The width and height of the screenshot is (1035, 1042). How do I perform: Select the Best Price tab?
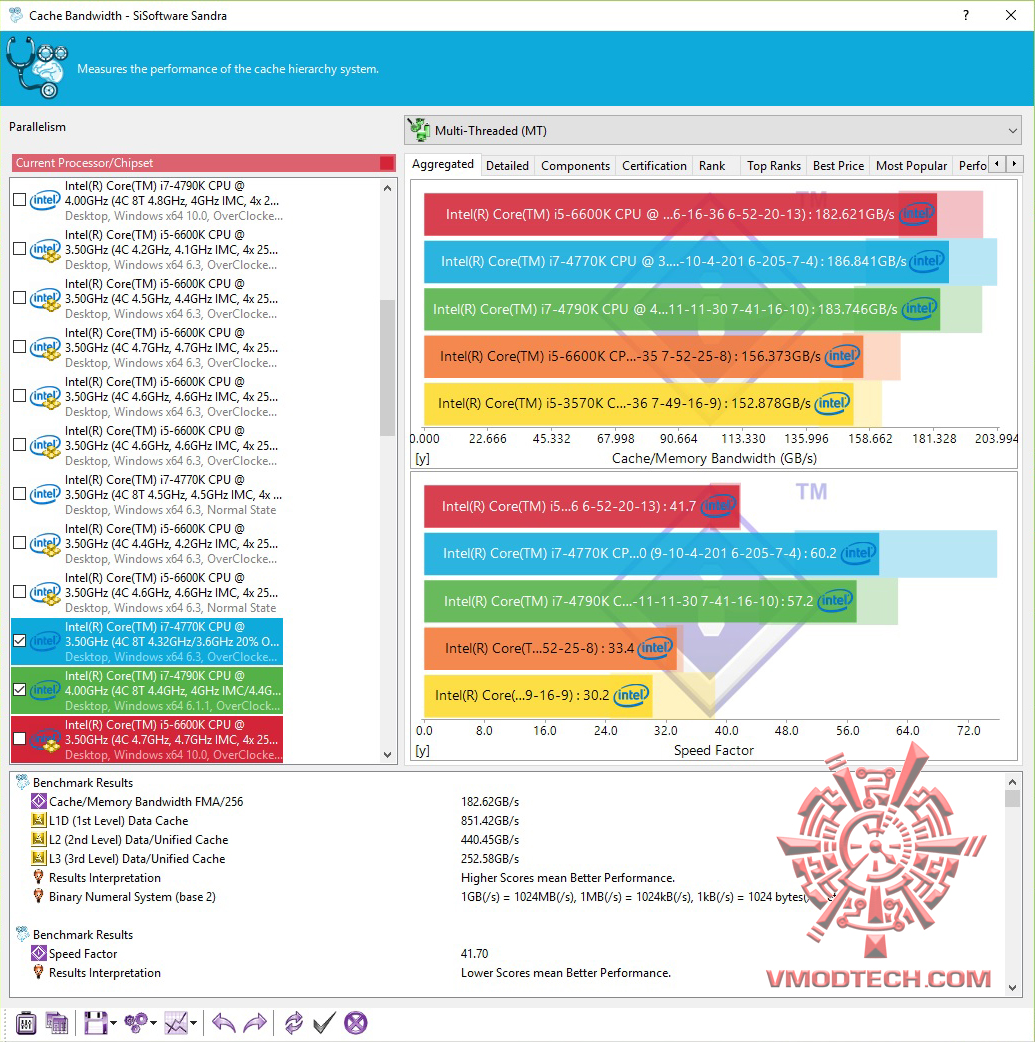(838, 165)
